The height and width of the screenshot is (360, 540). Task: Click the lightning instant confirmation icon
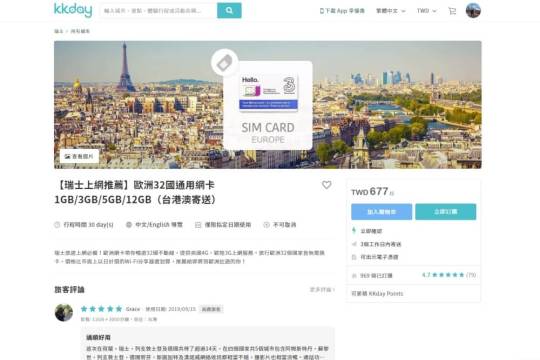tap(354, 231)
